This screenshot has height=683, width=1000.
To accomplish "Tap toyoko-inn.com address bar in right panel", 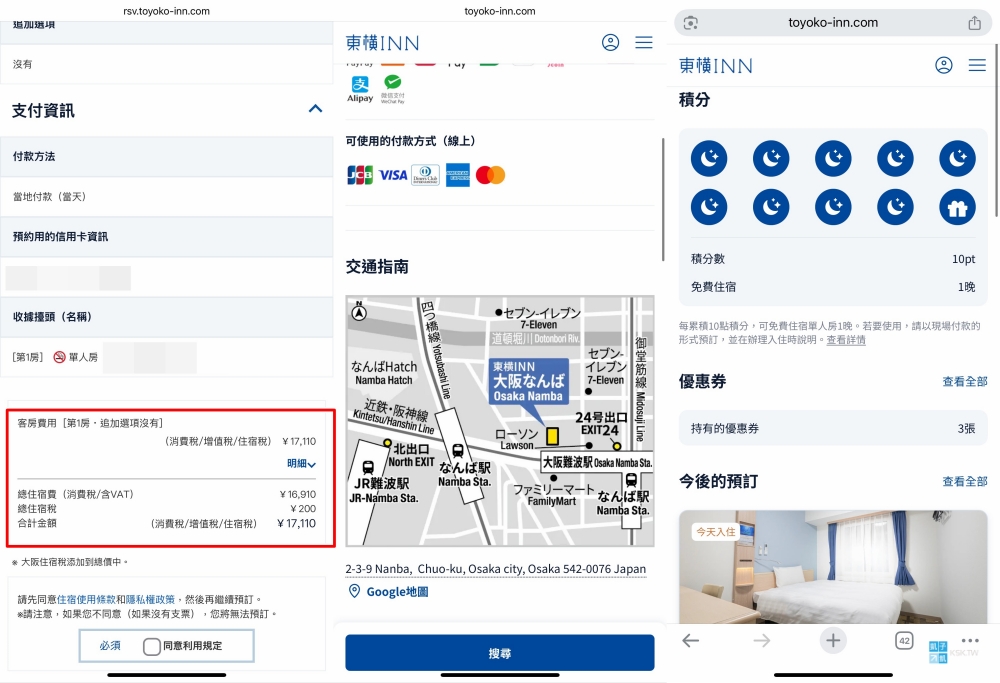I will tap(833, 23).
